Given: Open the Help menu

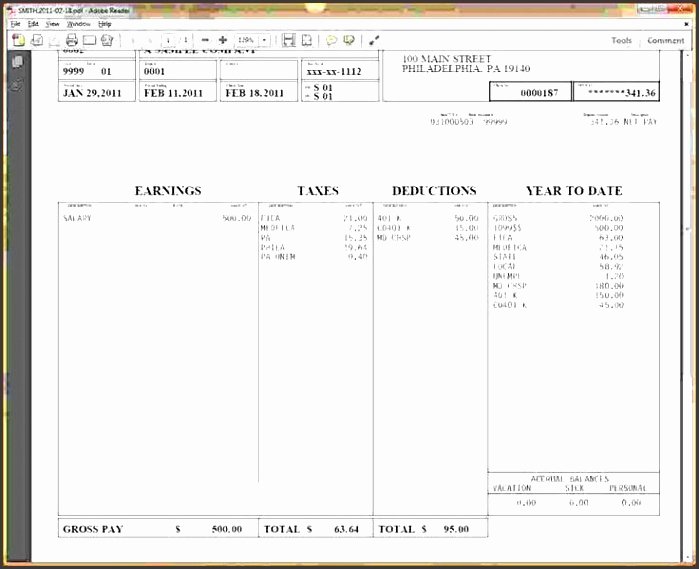Looking at the screenshot, I should point(105,24).
